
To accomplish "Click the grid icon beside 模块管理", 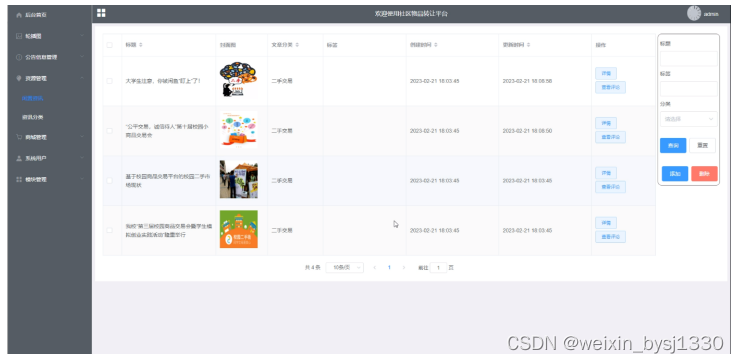I will click(19, 180).
